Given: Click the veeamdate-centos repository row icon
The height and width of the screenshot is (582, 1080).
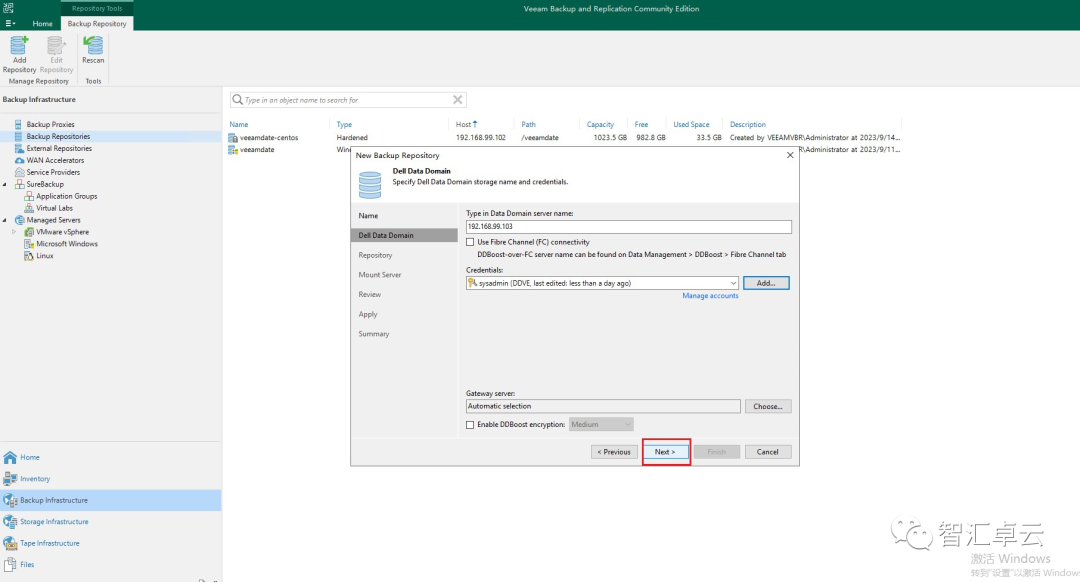Looking at the screenshot, I should point(233,138).
